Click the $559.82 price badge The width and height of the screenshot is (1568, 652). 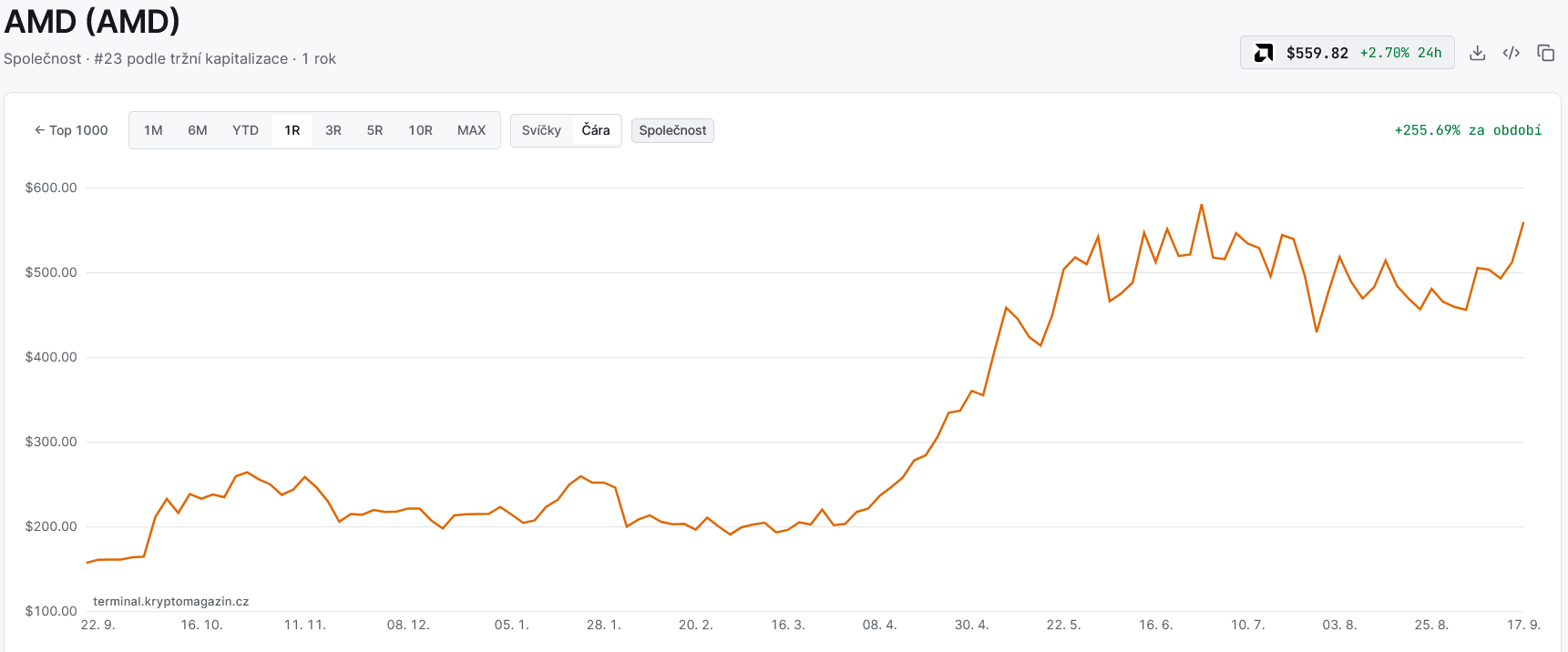tap(1347, 53)
